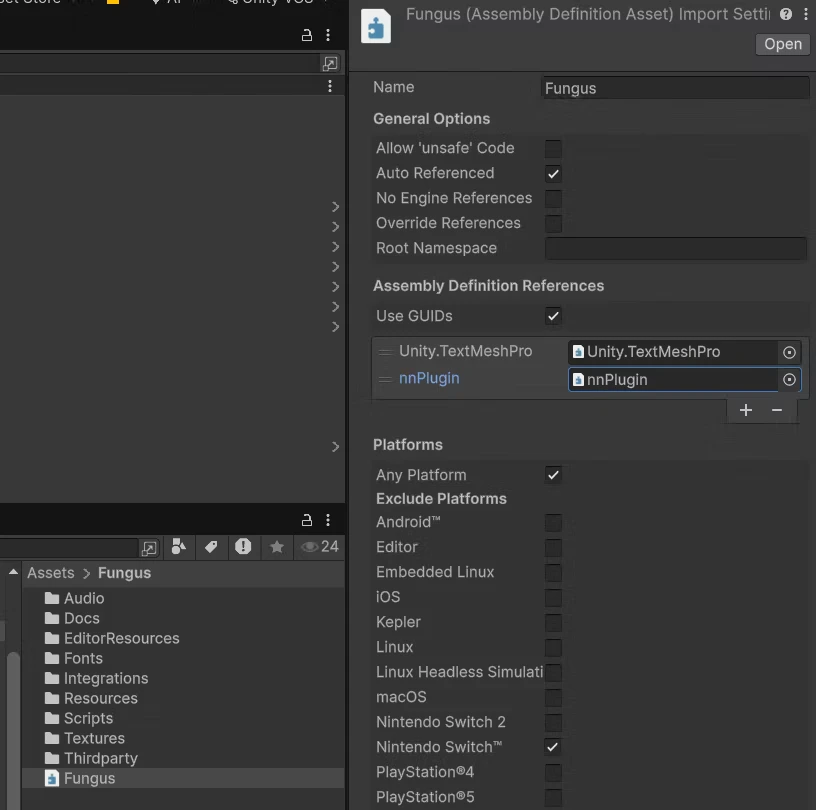Enable Allow 'unsafe' Code checkbox
The image size is (816, 810).
[553, 148]
